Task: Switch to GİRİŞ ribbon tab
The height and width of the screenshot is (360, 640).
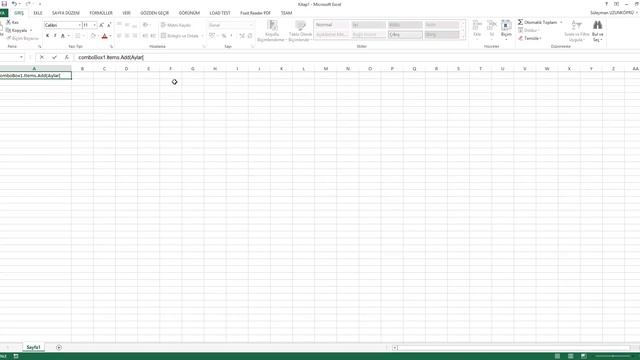Action: click(19, 13)
